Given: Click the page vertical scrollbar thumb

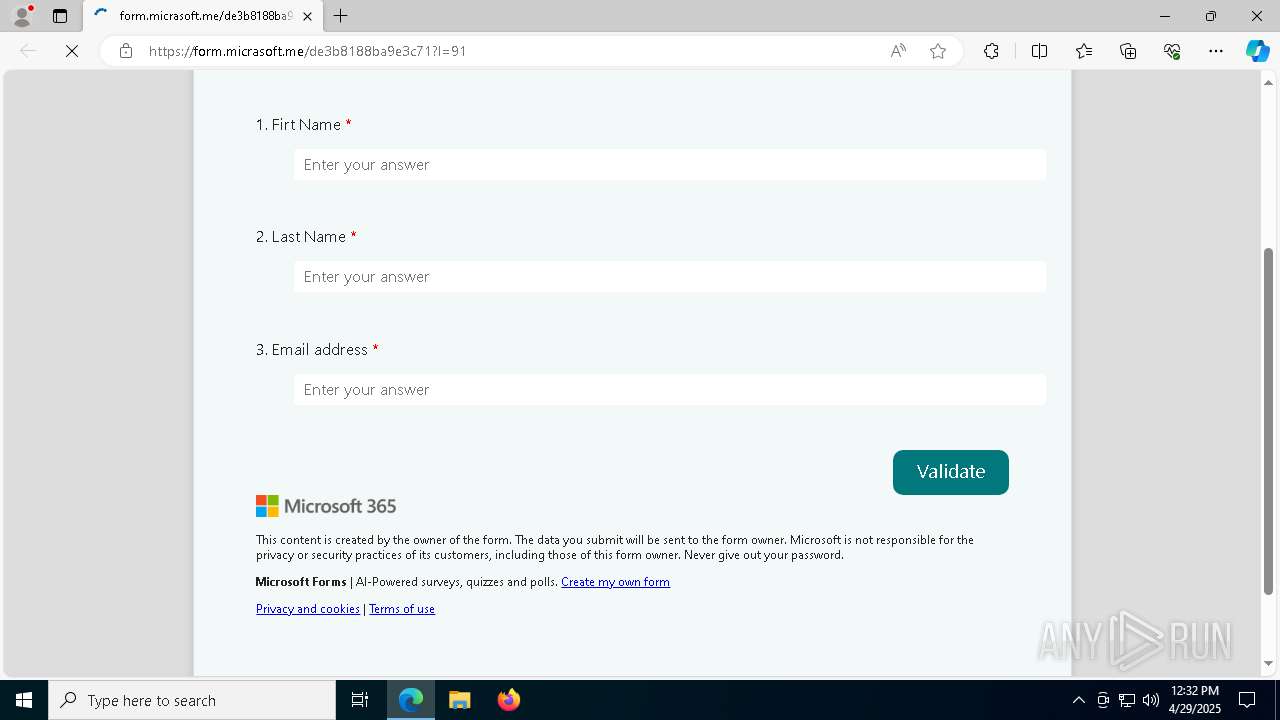Looking at the screenshot, I should pos(1269,420).
